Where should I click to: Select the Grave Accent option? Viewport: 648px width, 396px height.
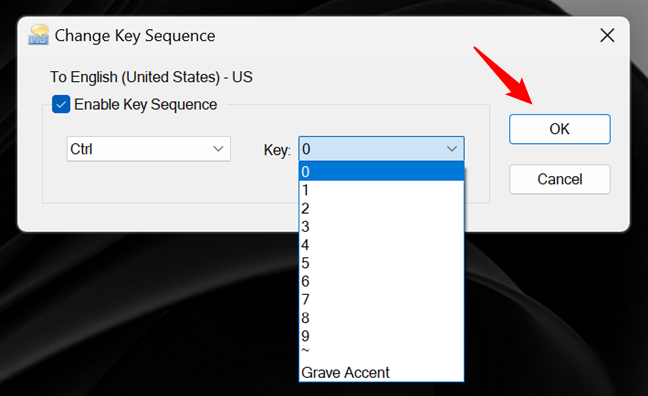pos(381,372)
